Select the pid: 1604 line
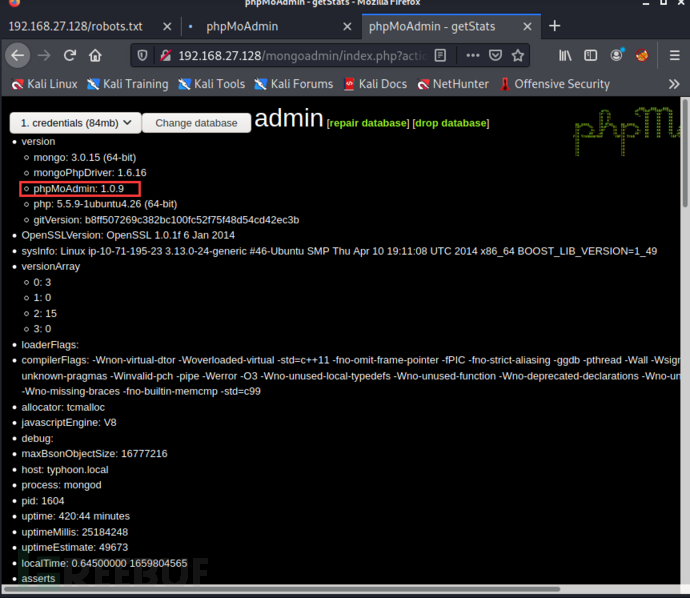Viewport: 690px width, 598px height. click(43, 501)
